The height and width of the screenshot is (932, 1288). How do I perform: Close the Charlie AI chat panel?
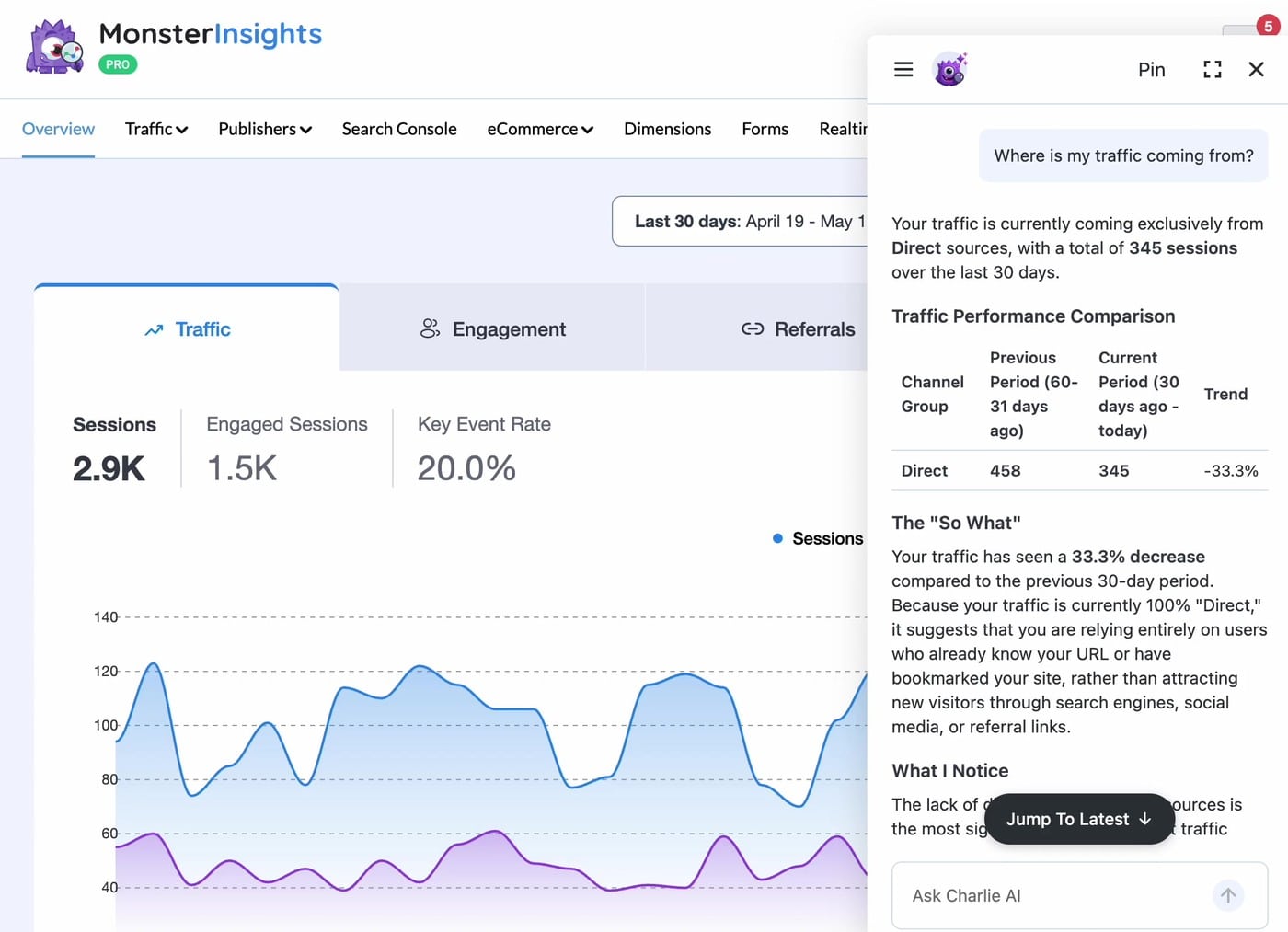coord(1256,69)
